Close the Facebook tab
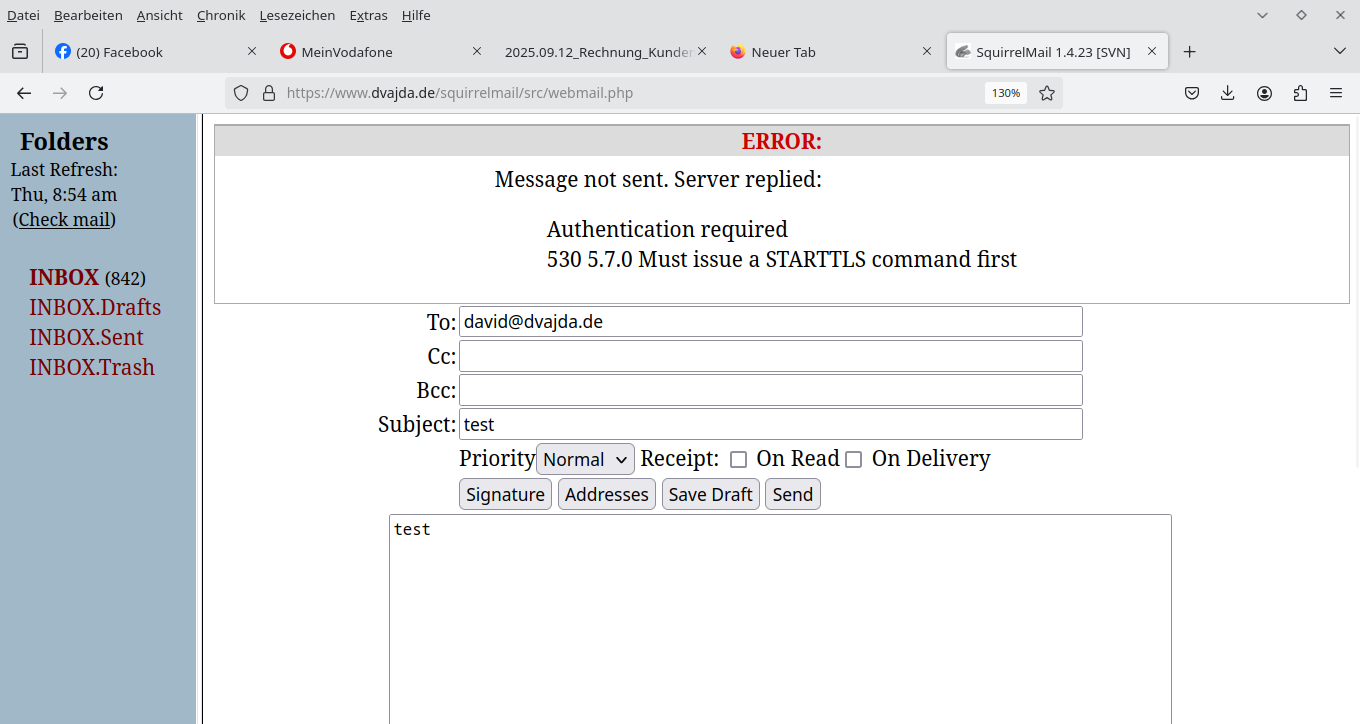1360x724 pixels. pyautogui.click(x=252, y=51)
